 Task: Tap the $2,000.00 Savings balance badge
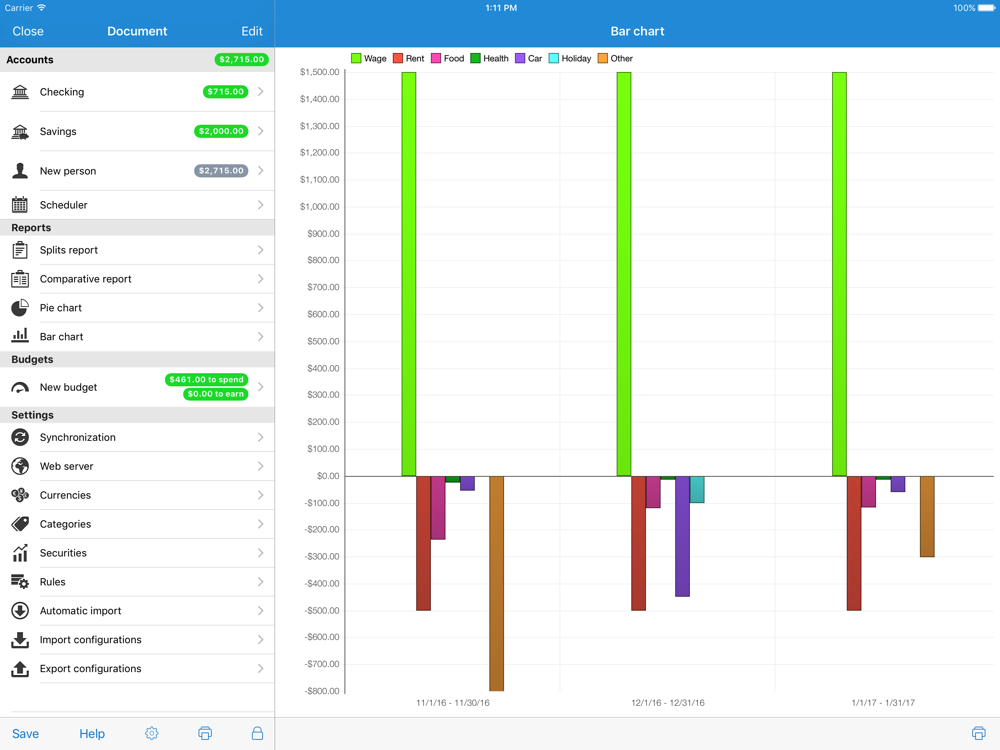point(221,131)
